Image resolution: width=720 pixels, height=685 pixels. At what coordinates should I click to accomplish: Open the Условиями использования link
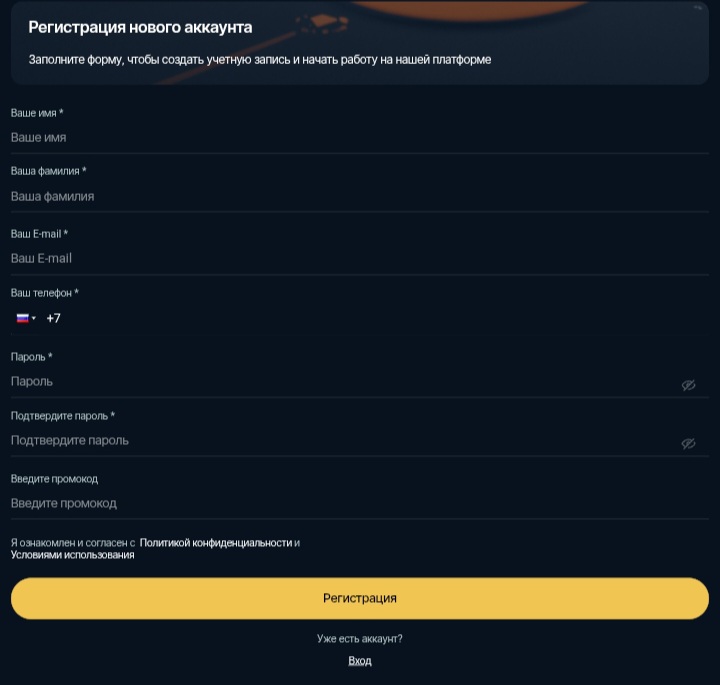pos(72,555)
